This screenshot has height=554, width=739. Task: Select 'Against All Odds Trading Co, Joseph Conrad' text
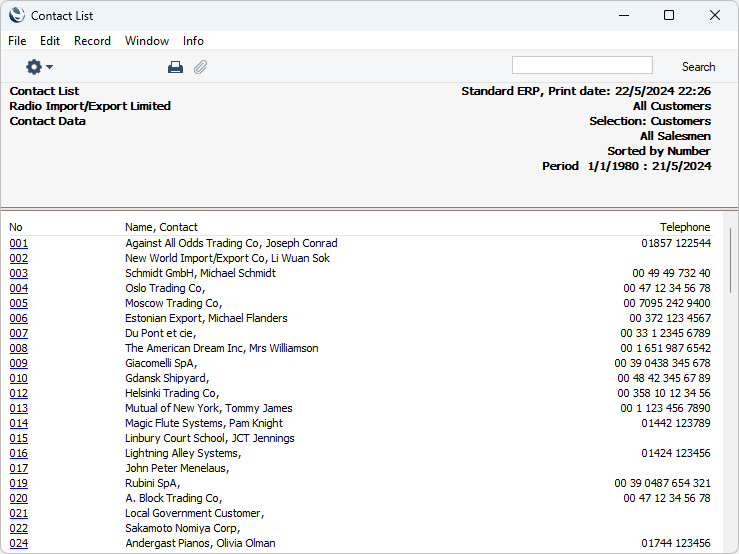231,243
